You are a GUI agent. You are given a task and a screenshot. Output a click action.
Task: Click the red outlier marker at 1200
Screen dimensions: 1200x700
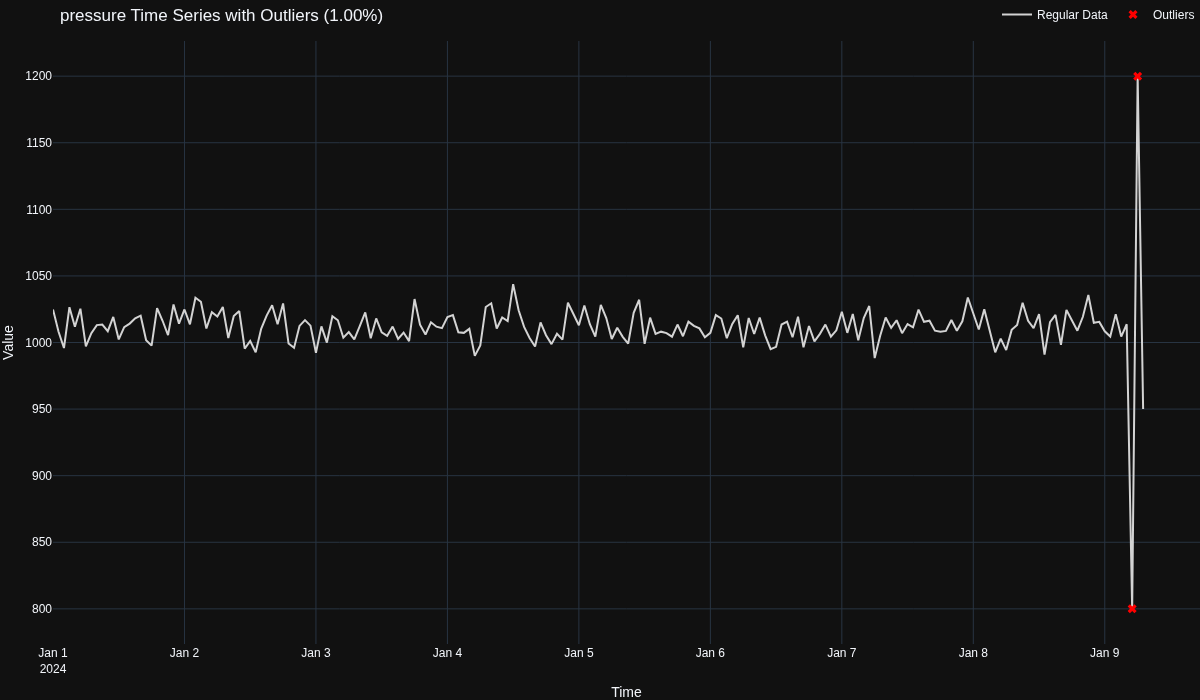click(1137, 76)
